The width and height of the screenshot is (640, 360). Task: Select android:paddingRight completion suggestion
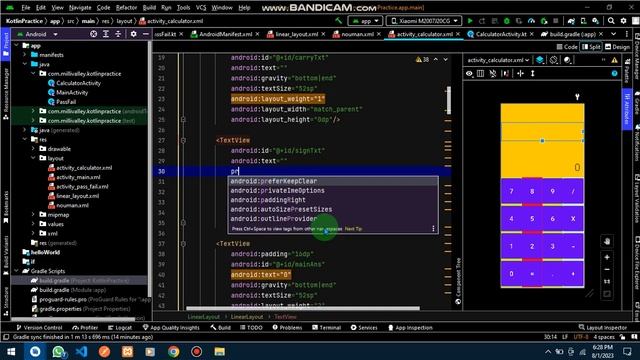click(x=333, y=200)
